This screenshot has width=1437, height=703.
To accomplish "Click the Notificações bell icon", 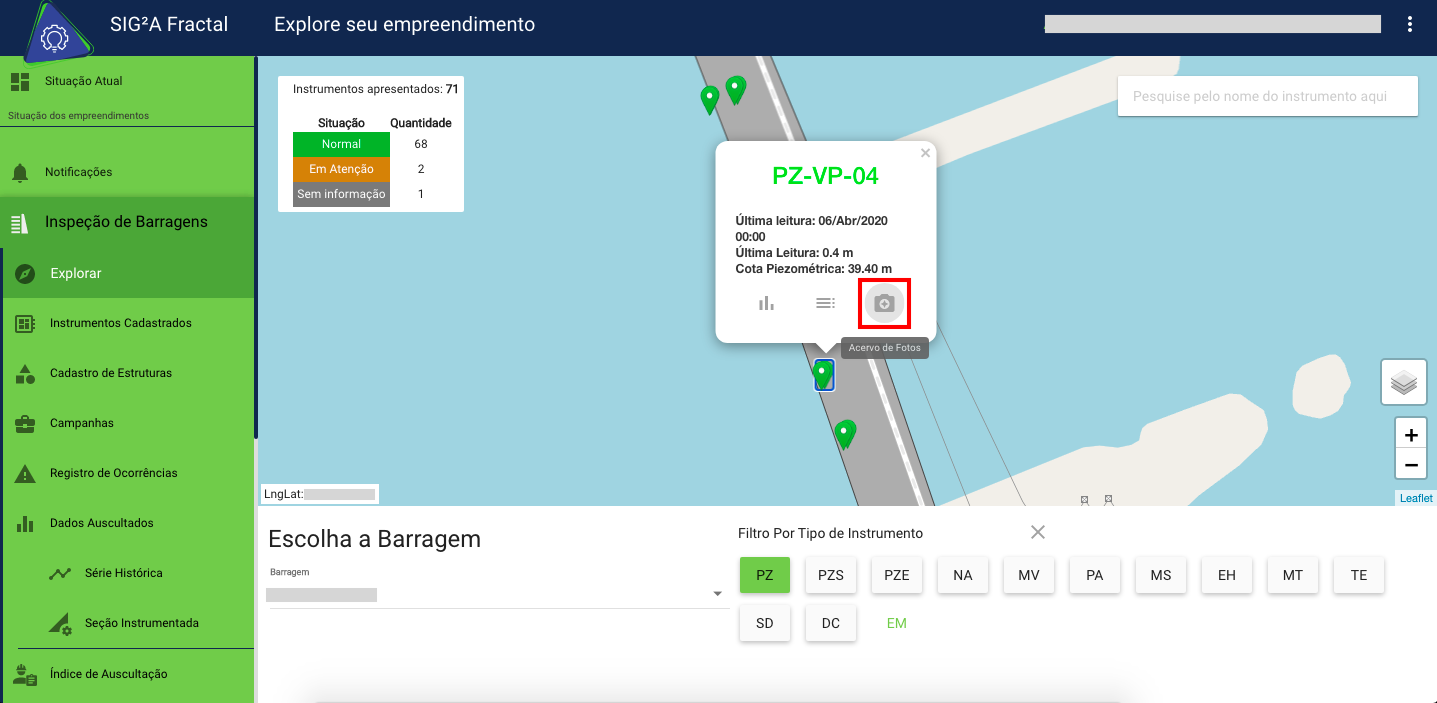I will point(20,172).
